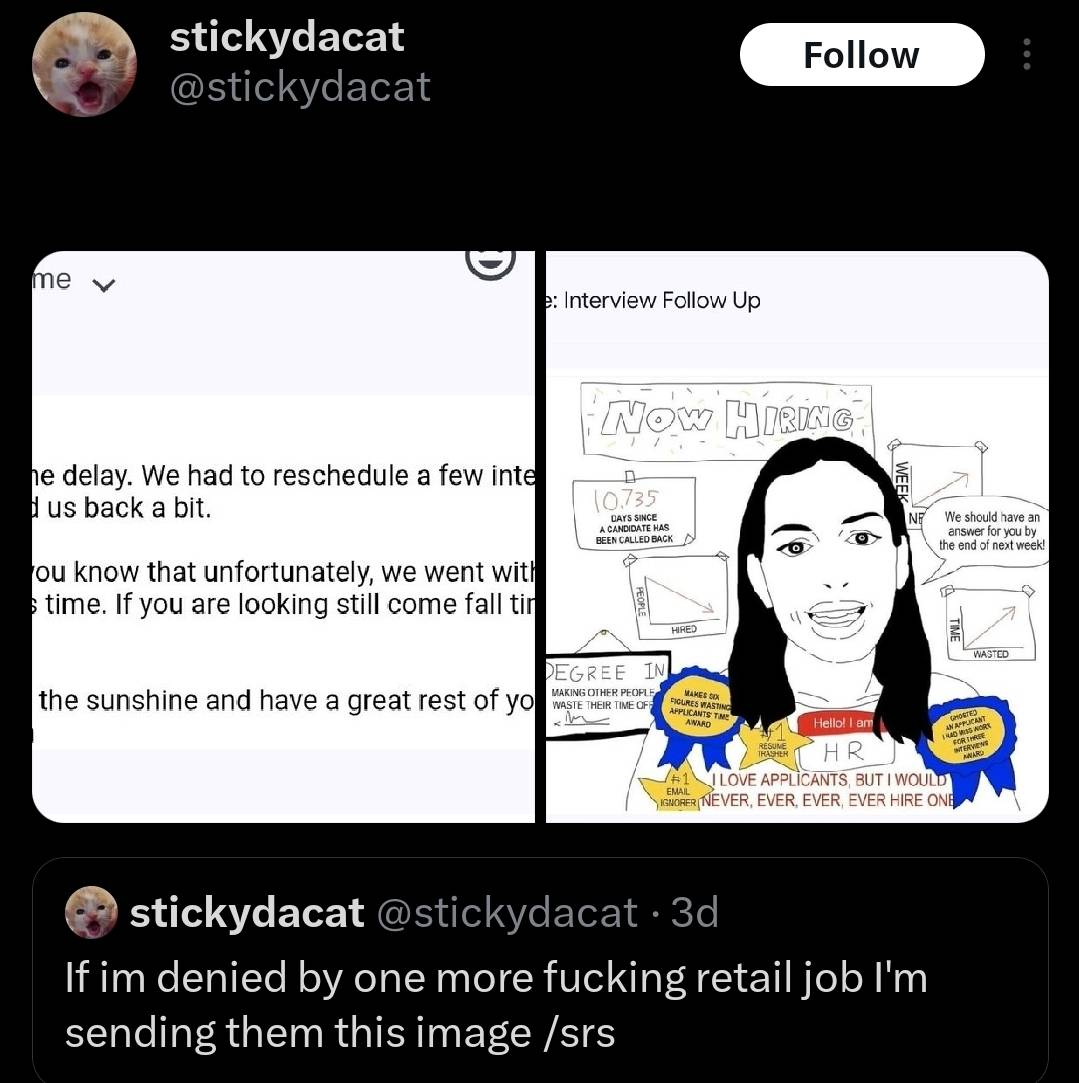This screenshot has width=1079, height=1083.
Task: Select the Interview Follow Up subject line
Action: (x=653, y=300)
